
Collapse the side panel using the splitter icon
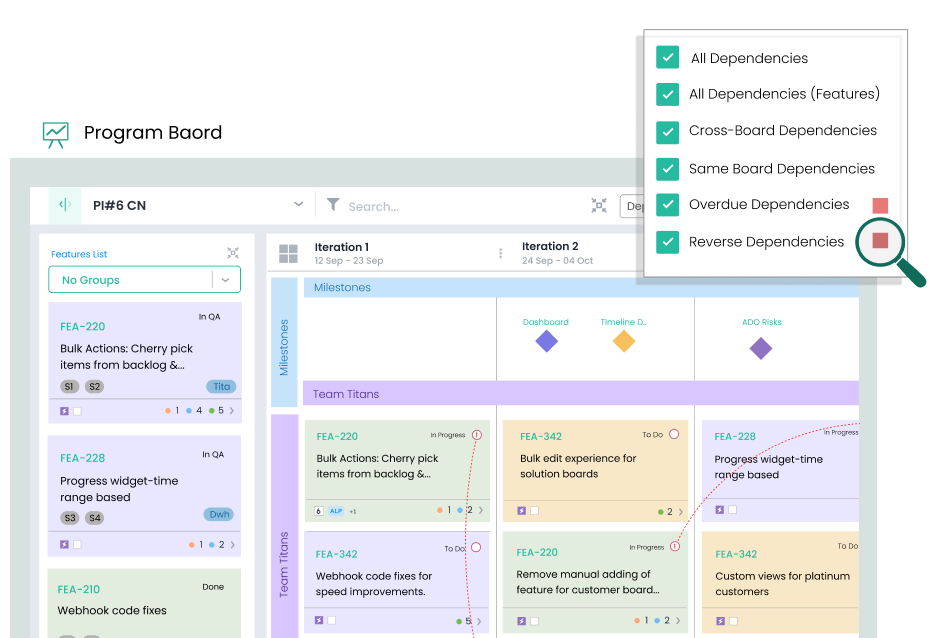[x=65, y=205]
